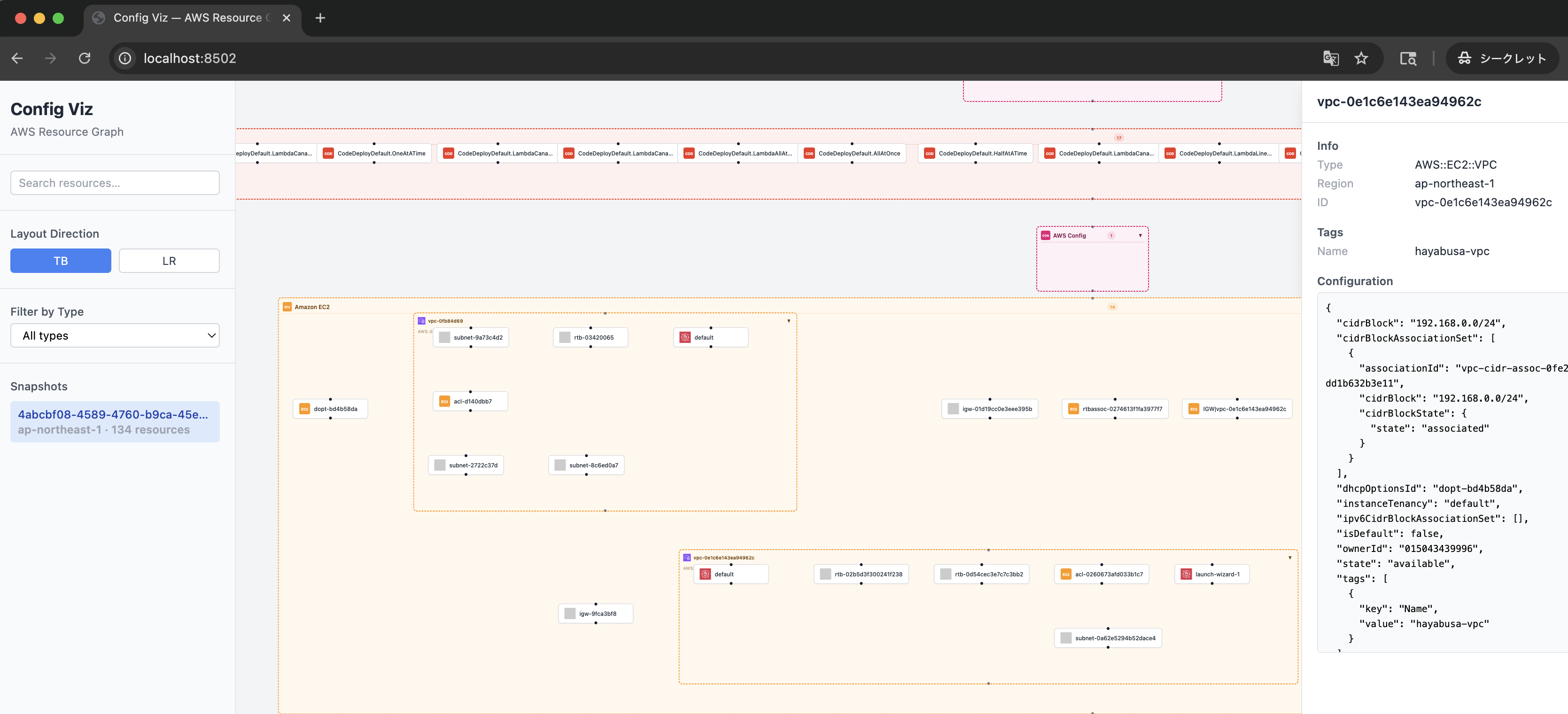The image size is (1568, 714).
Task: Click the CodeDeployDefault.OneAtATime node icon
Action: click(x=328, y=154)
